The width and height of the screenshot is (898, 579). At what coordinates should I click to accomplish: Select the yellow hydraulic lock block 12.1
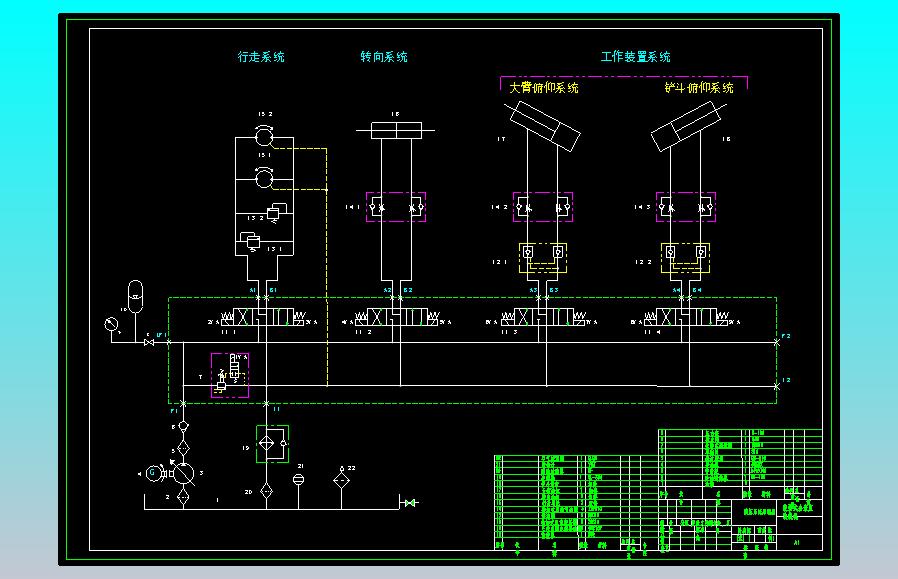(x=543, y=258)
